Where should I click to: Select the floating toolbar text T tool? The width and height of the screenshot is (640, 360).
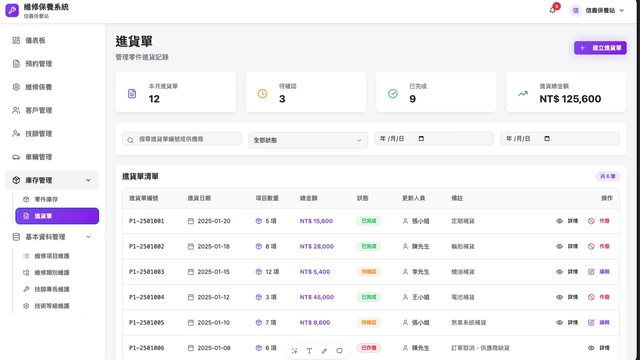[309, 351]
